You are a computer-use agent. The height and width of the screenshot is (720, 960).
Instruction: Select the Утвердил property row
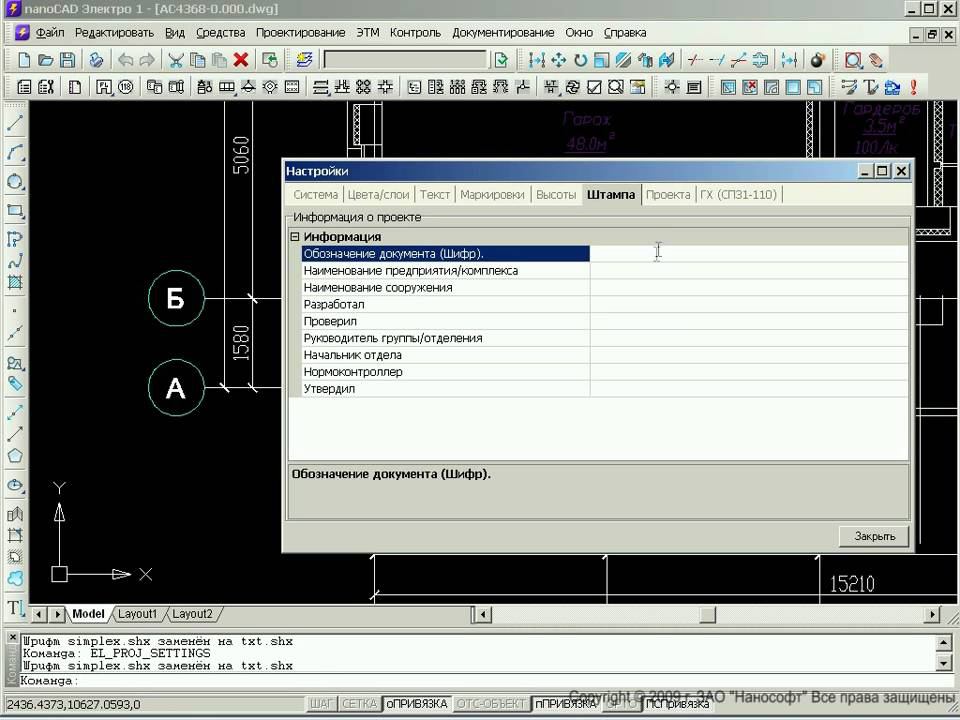[x=604, y=389]
